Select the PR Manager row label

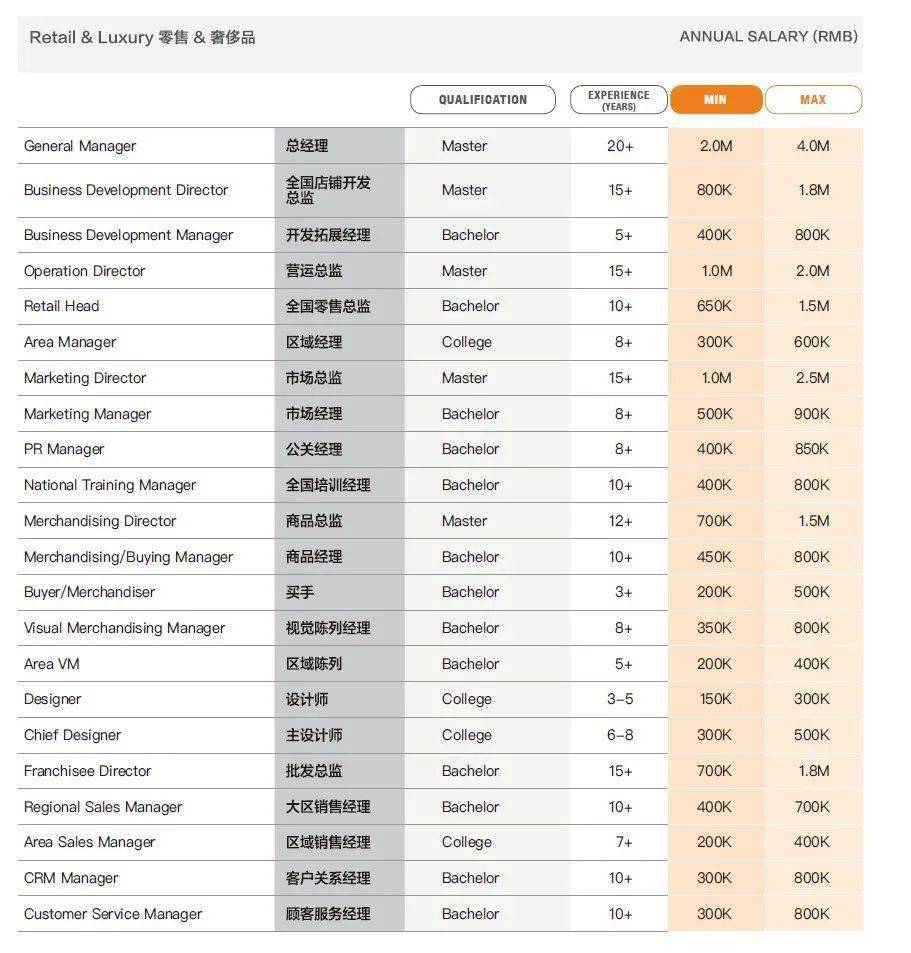coord(64,449)
